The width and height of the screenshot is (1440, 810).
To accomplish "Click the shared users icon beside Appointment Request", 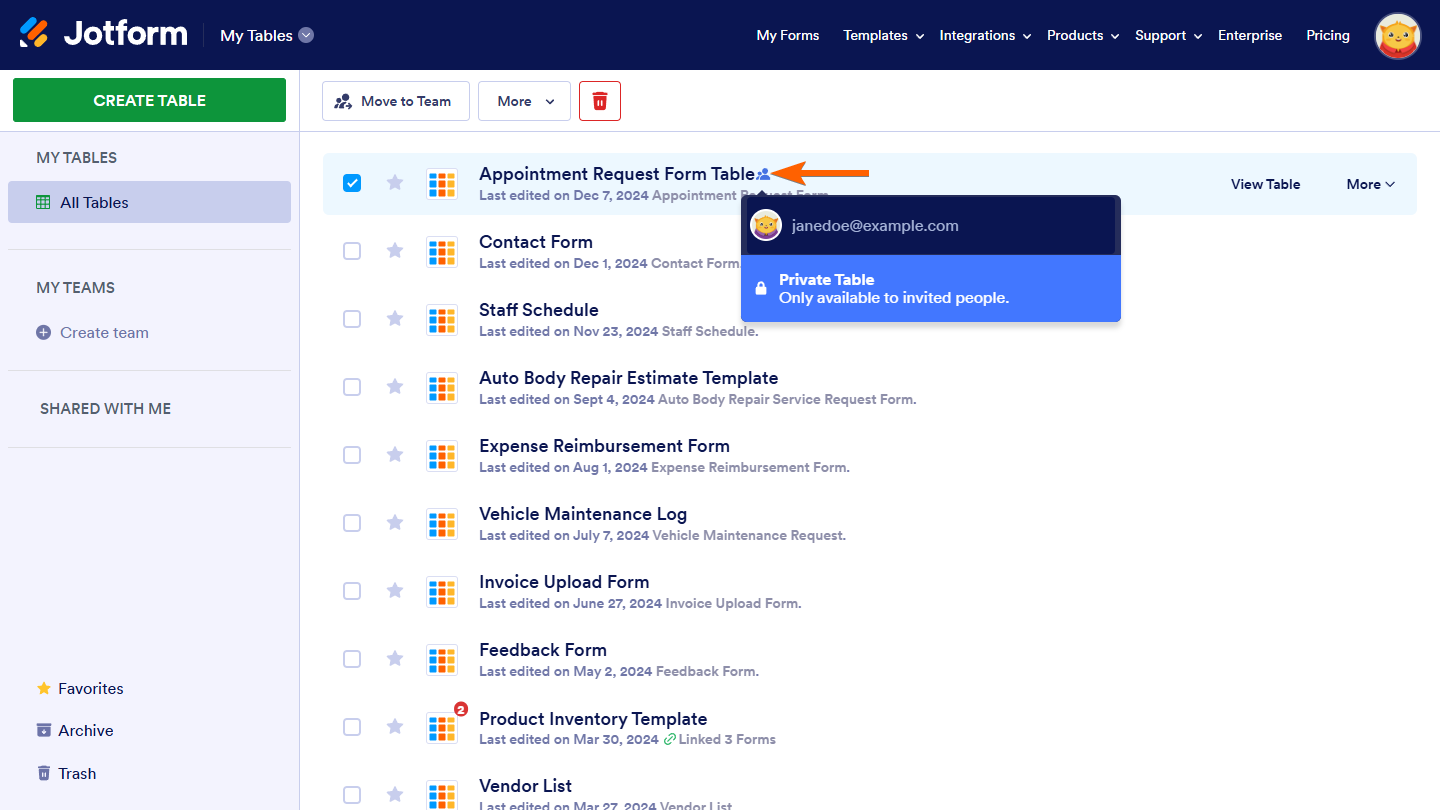I will pos(764,175).
